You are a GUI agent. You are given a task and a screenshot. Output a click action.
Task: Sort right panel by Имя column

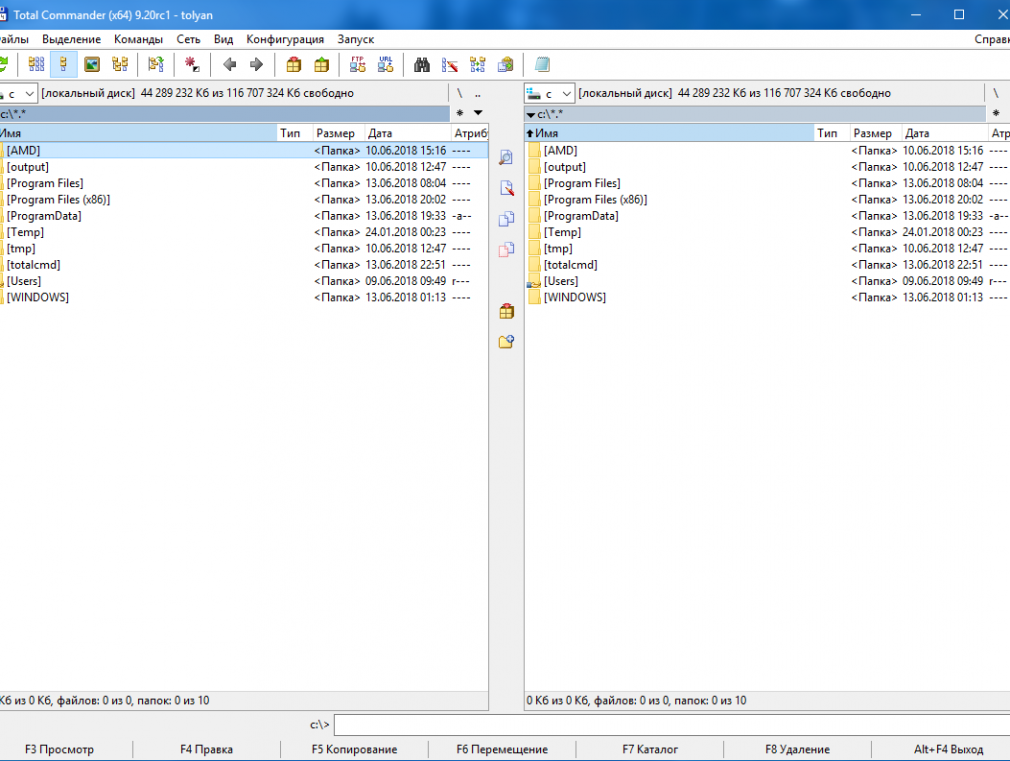(x=669, y=133)
